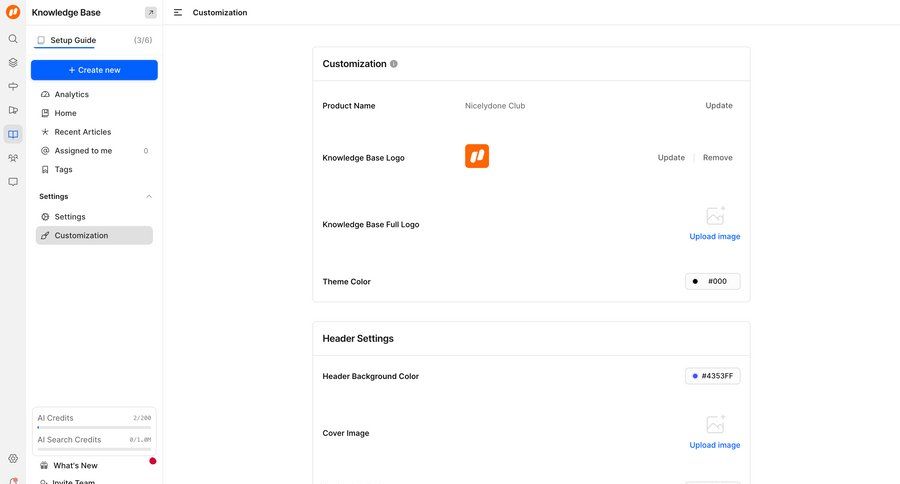
Task: Click image placeholder icon for Knowledge Base Full Logo
Action: point(715,216)
